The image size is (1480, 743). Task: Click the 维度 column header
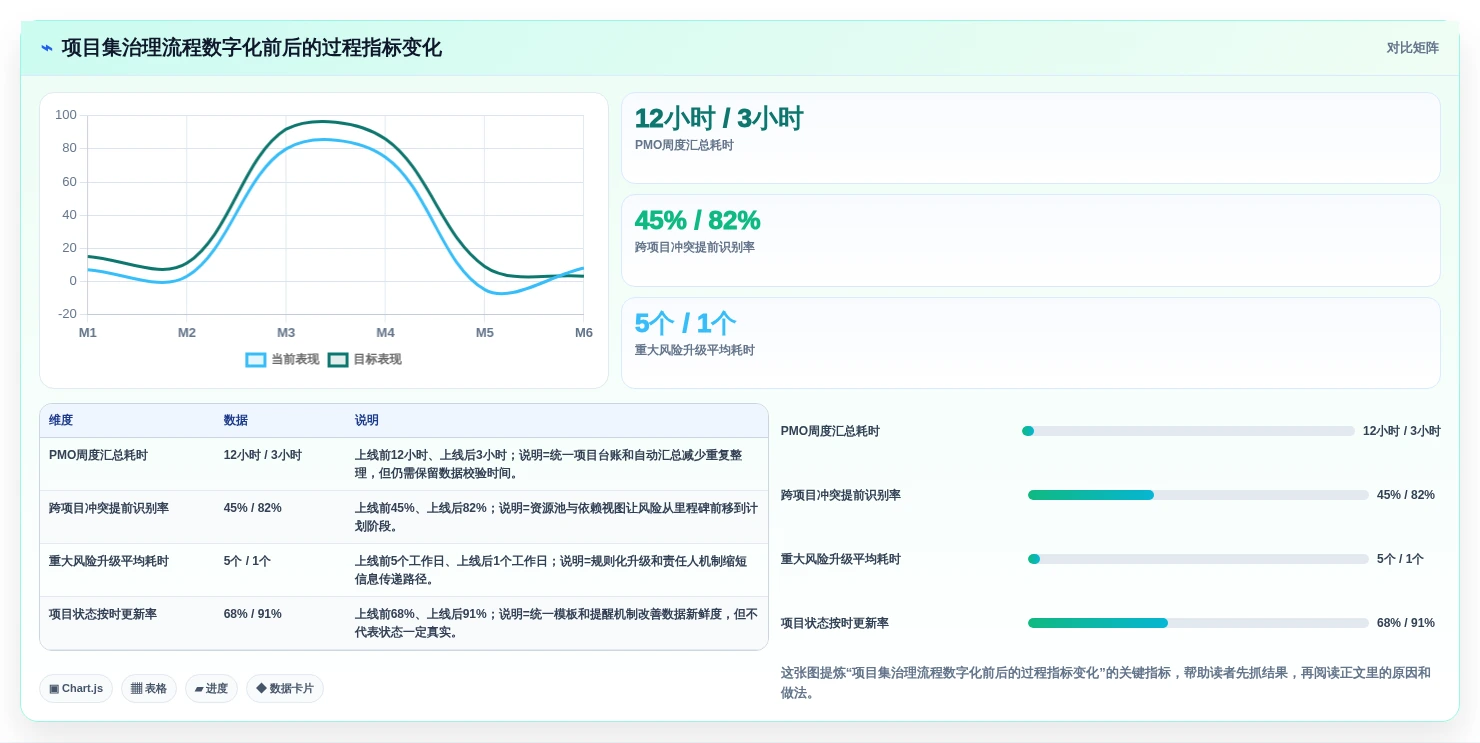61,421
